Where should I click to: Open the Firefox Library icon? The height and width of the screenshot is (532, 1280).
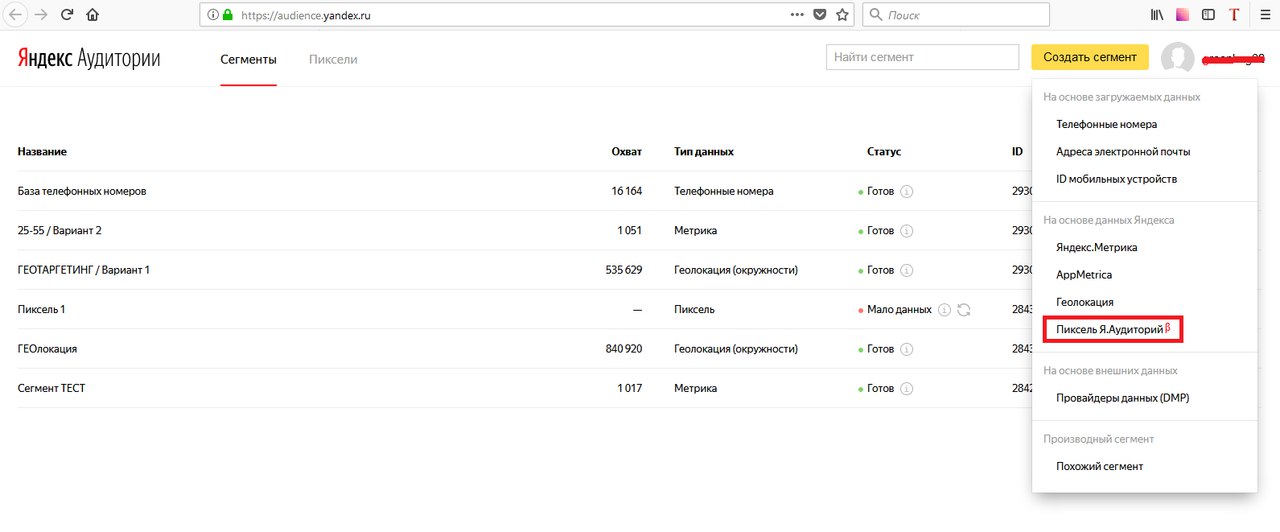[1157, 15]
